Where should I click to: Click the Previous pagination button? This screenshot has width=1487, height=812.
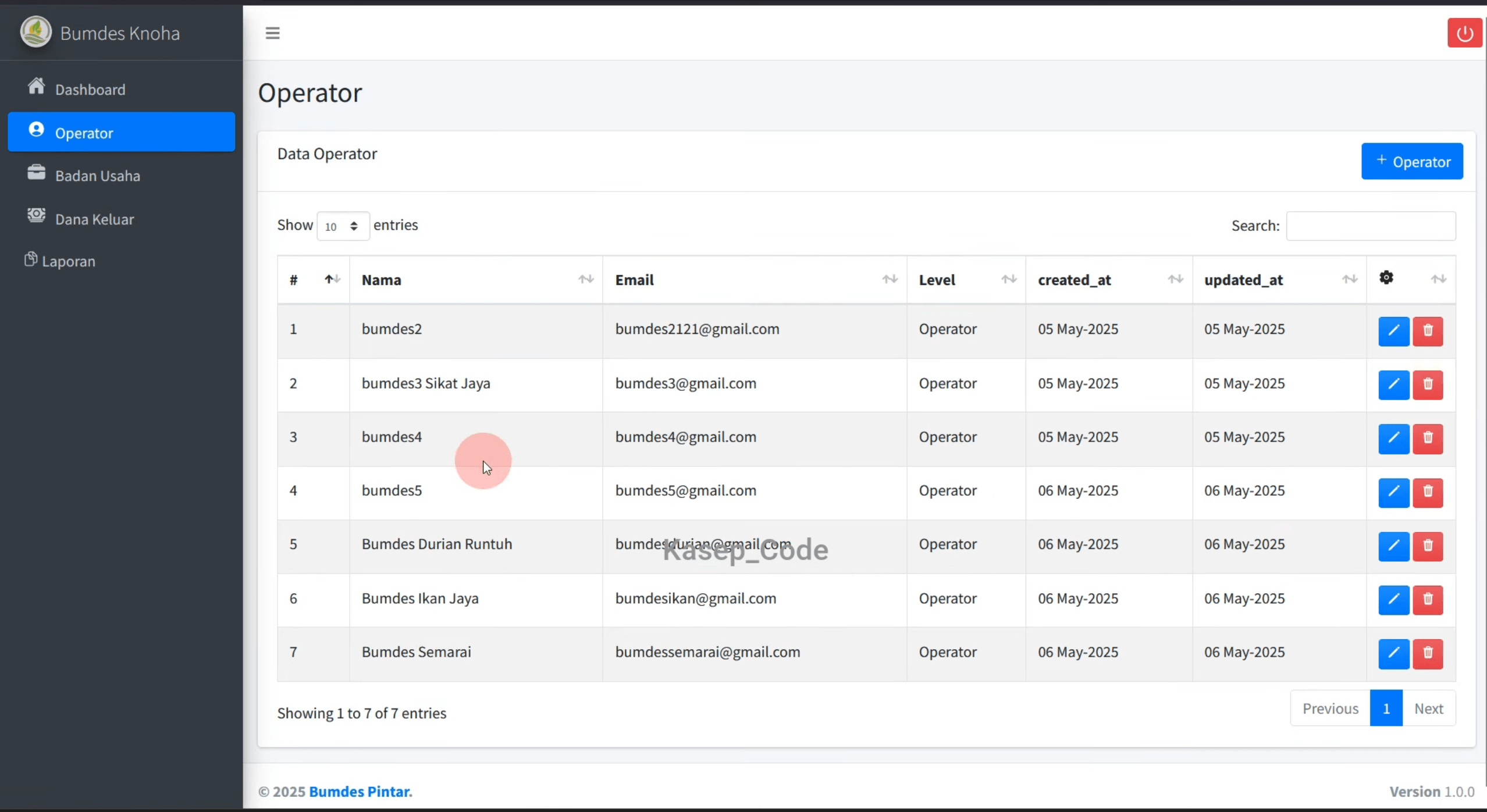pos(1330,708)
